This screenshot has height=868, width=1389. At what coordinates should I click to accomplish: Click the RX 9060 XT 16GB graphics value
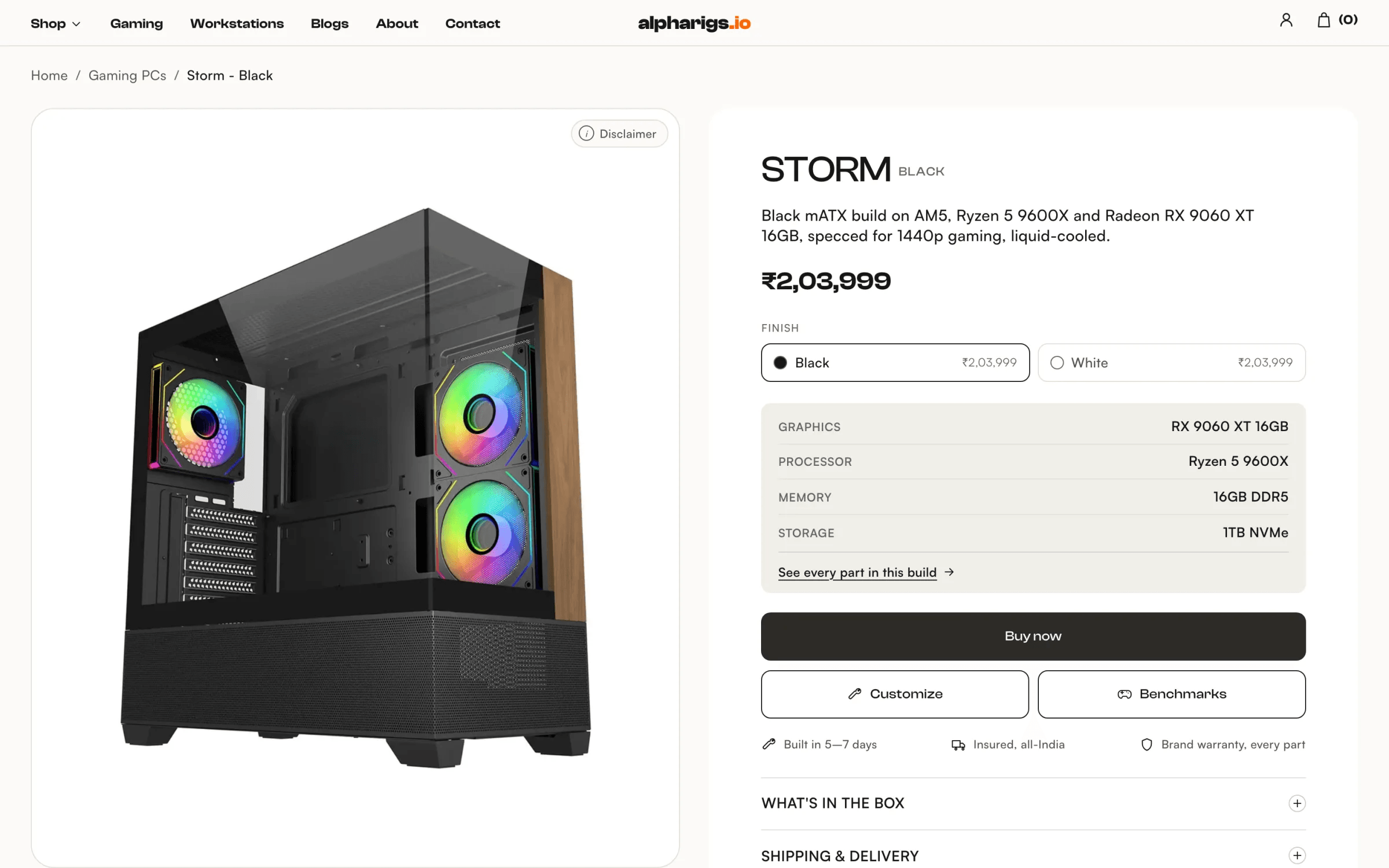1229,426
